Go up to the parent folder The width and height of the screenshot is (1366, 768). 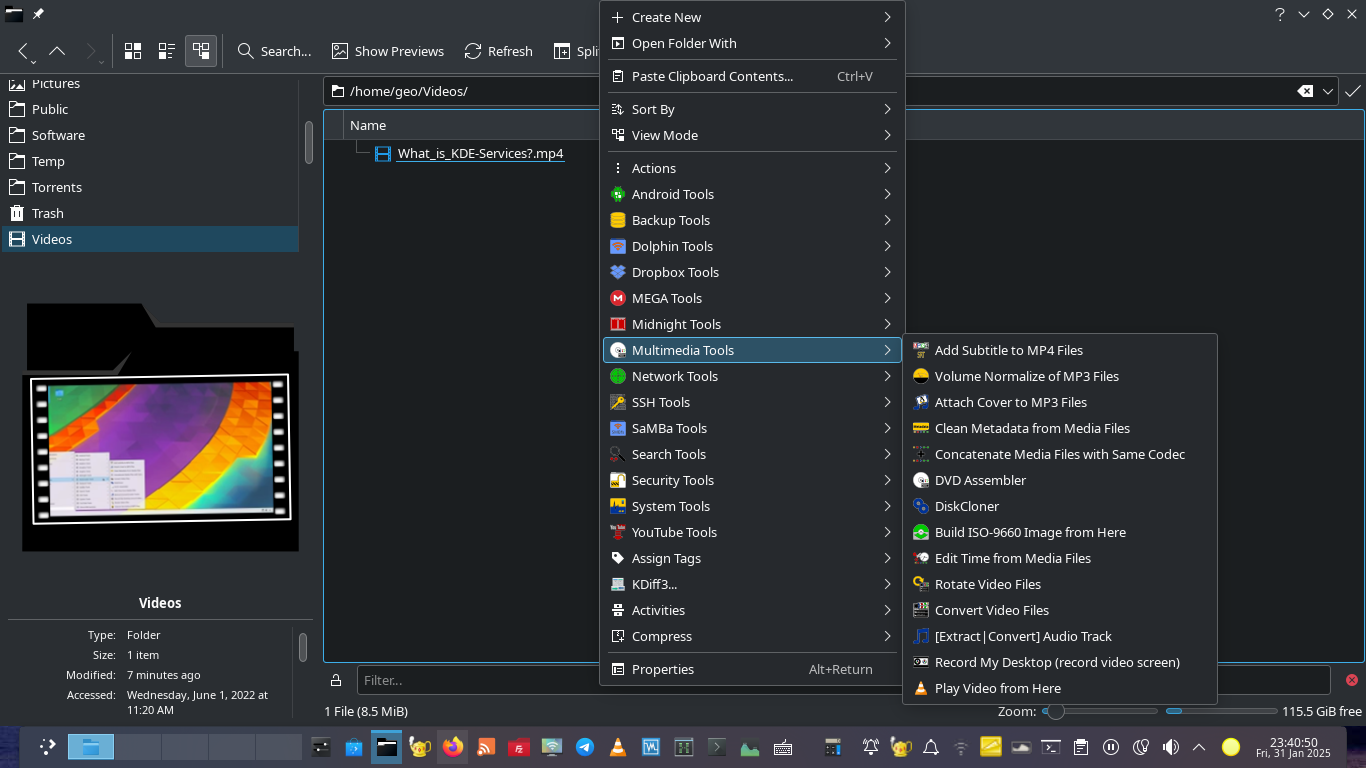57,51
